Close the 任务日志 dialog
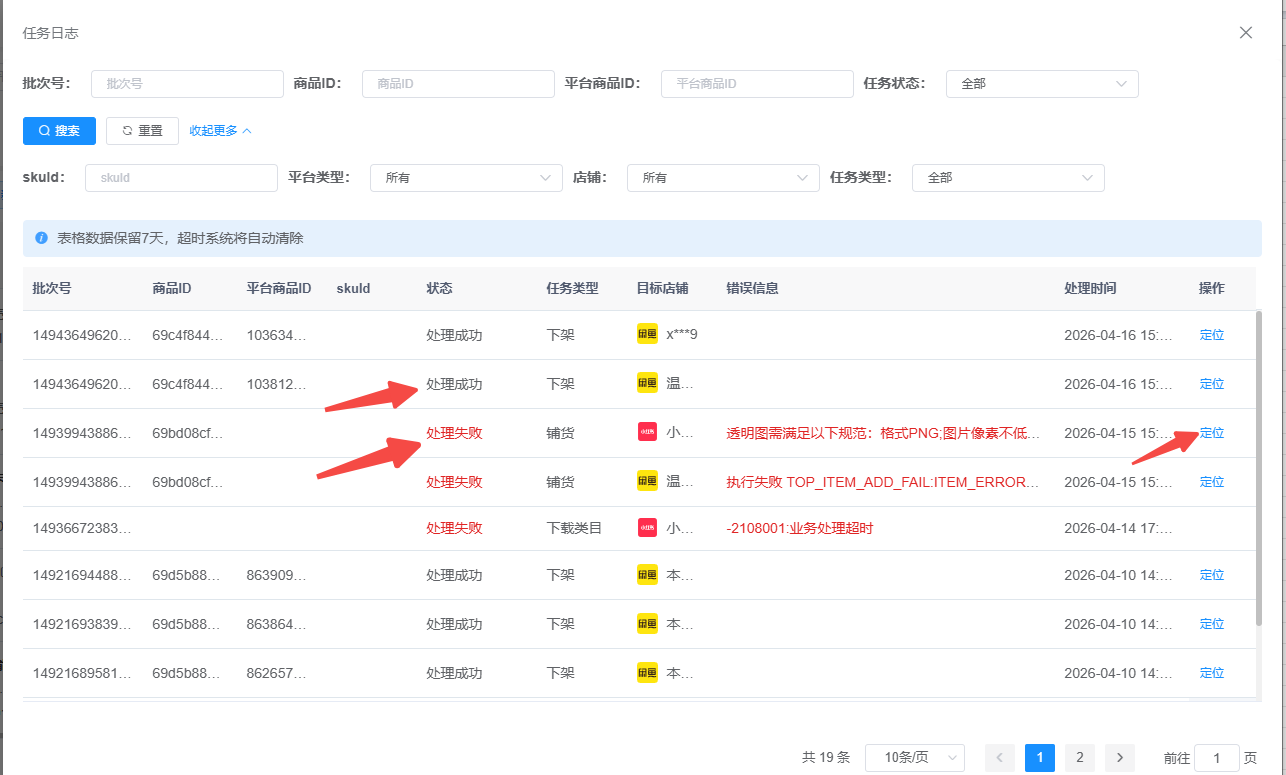This screenshot has height=775, width=1286. (1246, 32)
